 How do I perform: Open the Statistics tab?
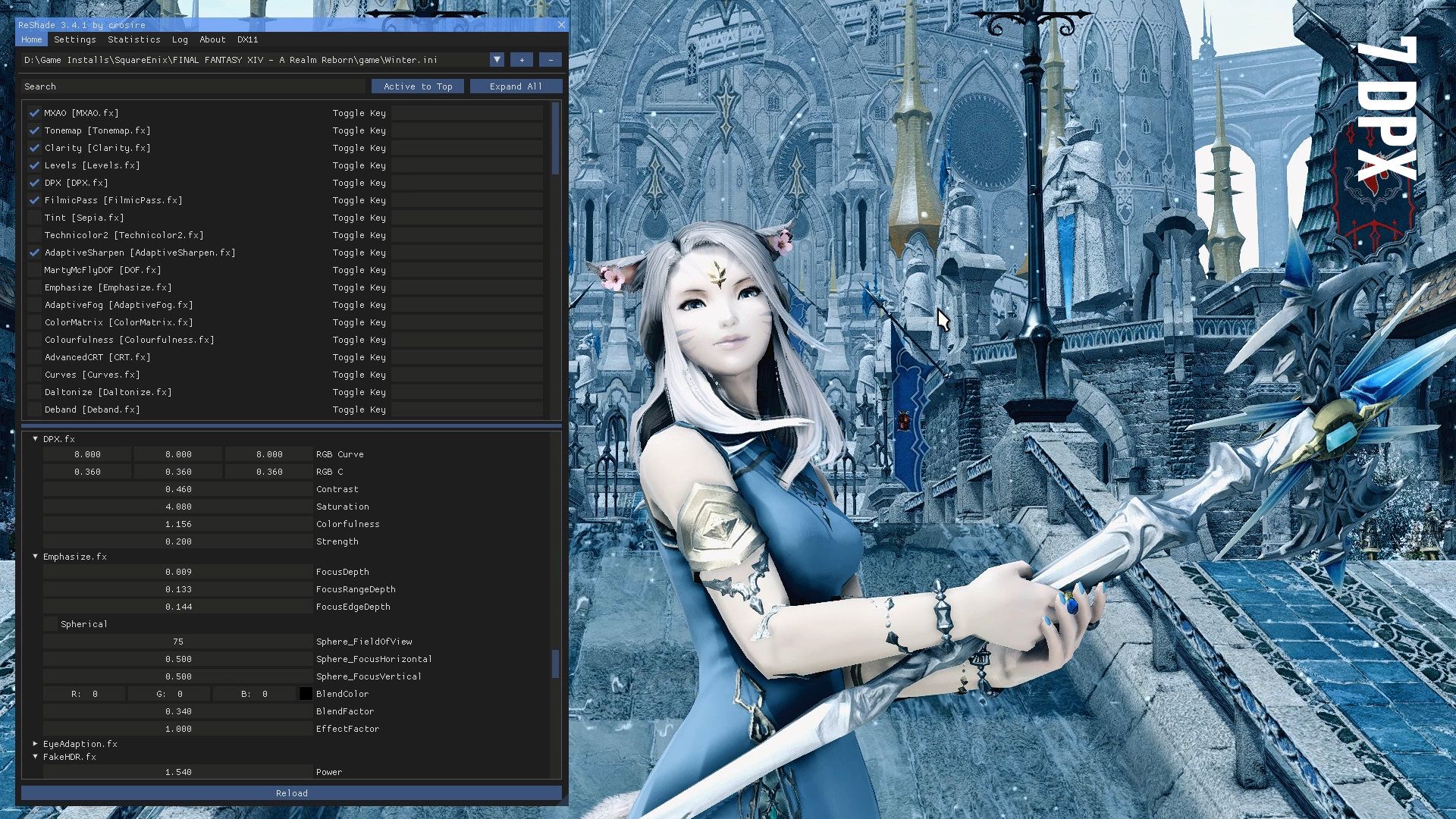[133, 39]
